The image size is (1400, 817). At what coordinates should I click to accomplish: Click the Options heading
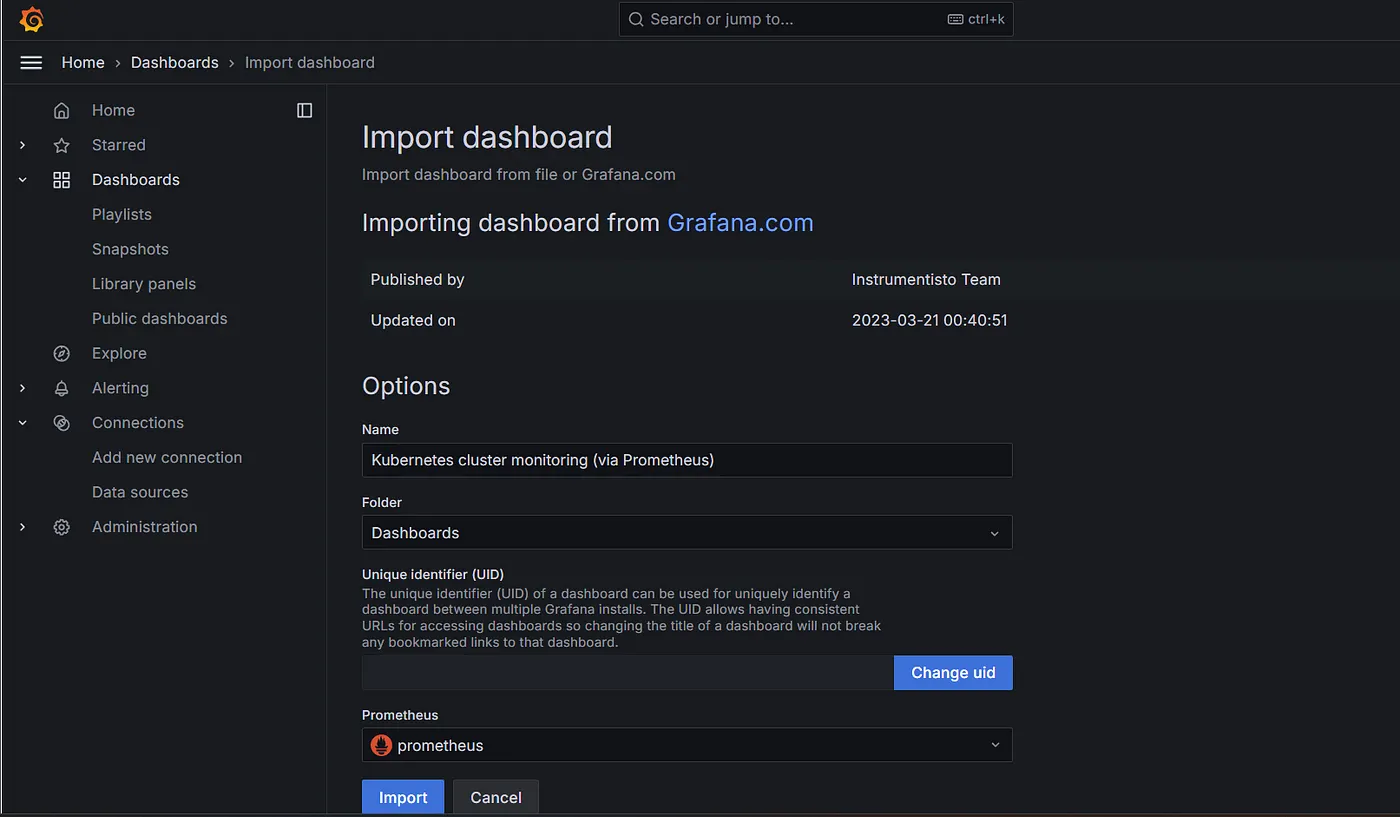coord(406,386)
